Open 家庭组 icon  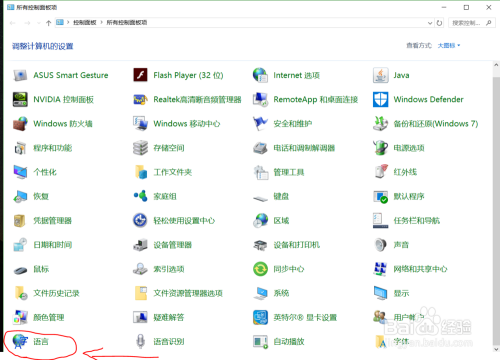140,196
